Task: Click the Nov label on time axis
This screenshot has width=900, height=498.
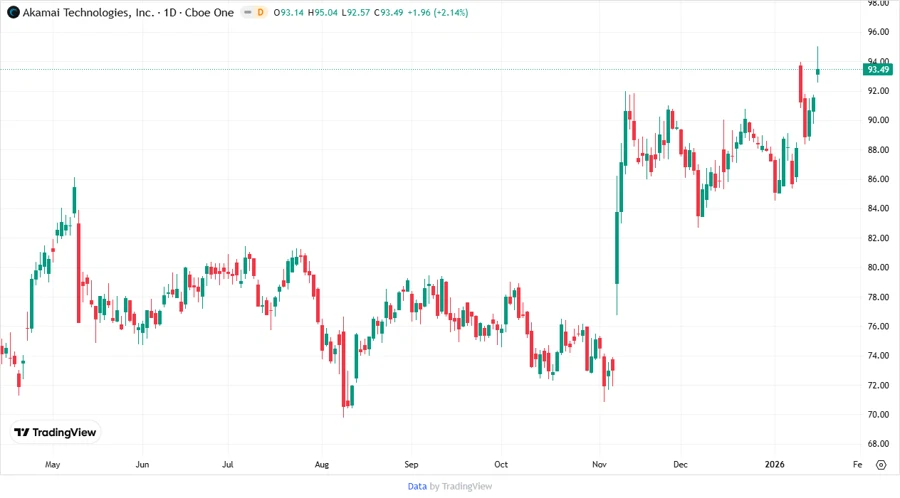Action: [x=599, y=465]
